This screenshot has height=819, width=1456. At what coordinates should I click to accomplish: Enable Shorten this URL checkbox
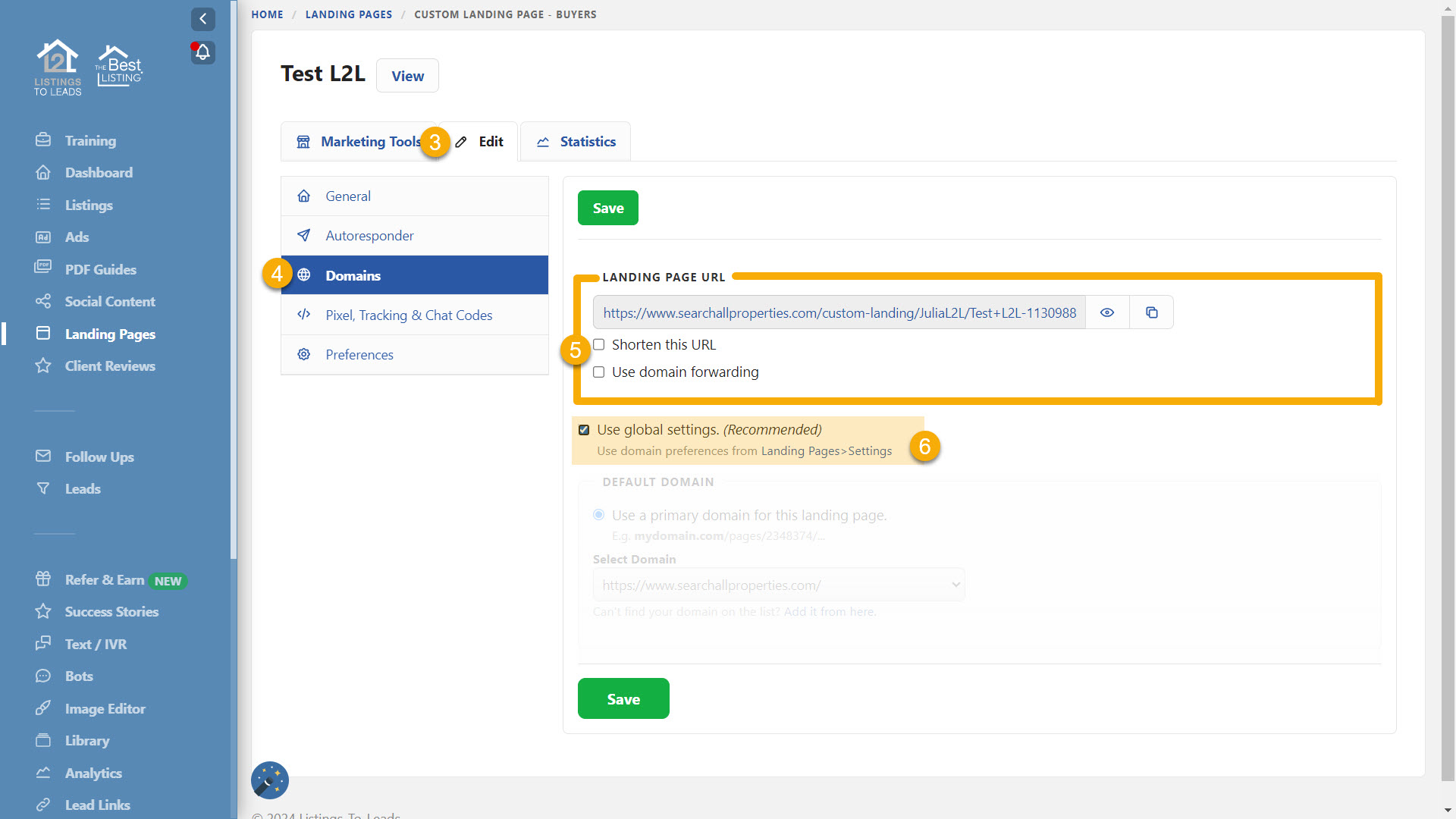599,345
